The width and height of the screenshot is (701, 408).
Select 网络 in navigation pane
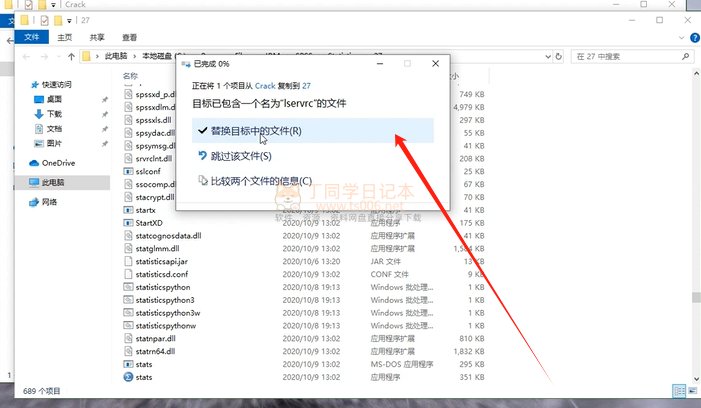click(49, 202)
